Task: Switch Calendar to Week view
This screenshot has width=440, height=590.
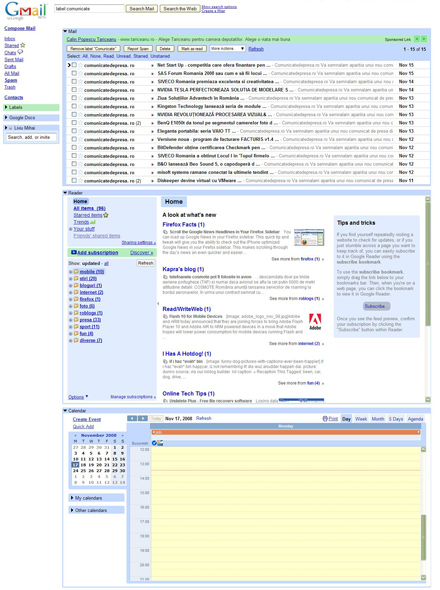Action: 361,419
